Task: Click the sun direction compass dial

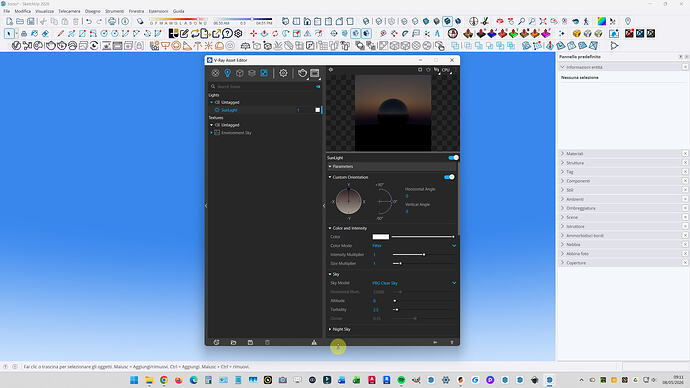Action: click(349, 201)
